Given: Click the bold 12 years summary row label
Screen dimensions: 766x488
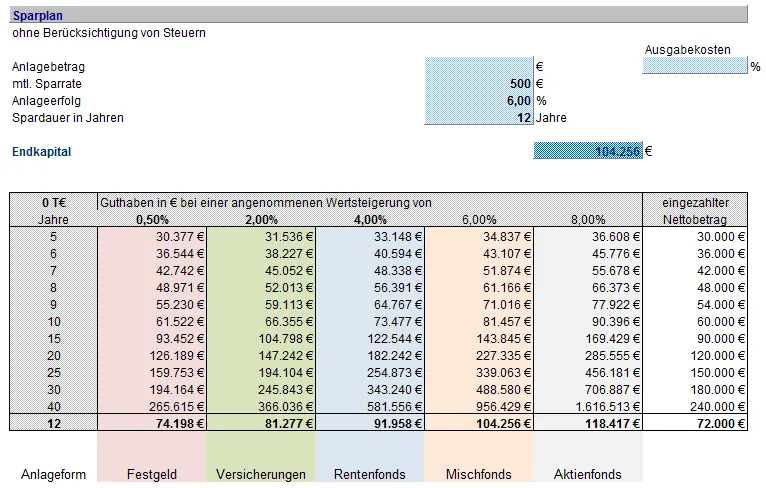Looking at the screenshot, I should 53,423.
